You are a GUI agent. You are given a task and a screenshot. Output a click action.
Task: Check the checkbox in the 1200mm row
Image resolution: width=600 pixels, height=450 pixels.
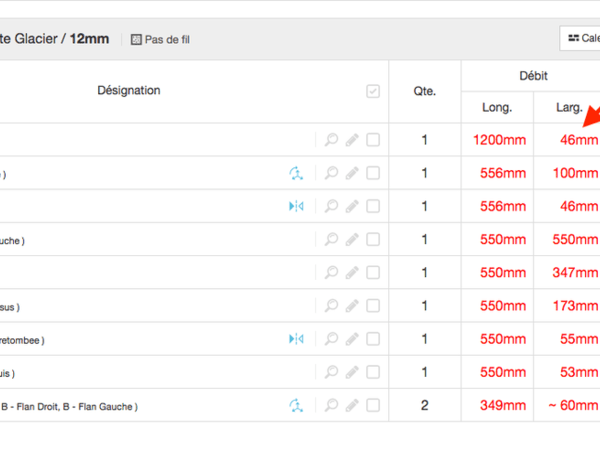(x=373, y=140)
